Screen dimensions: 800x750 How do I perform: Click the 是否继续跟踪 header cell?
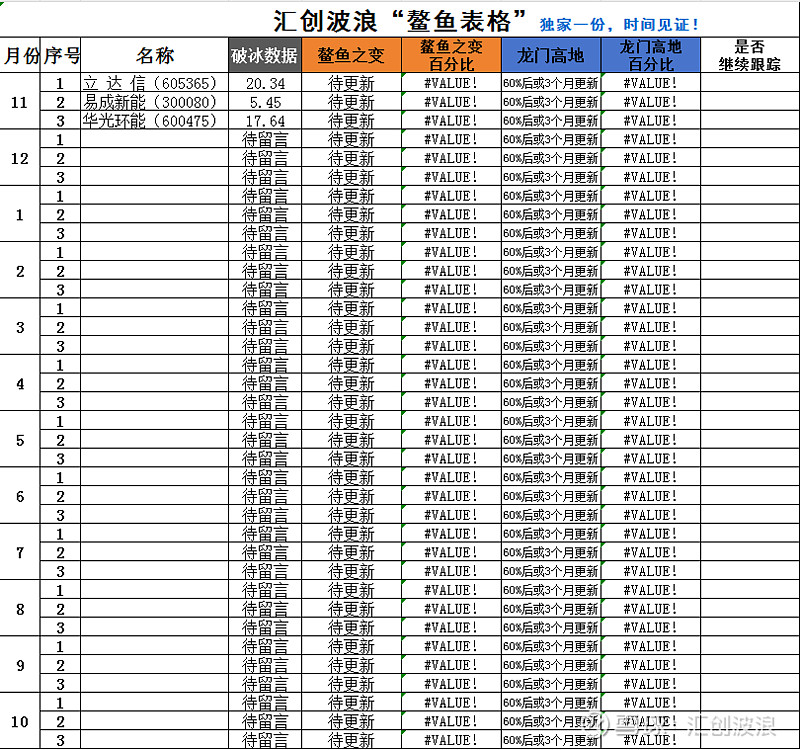point(750,55)
